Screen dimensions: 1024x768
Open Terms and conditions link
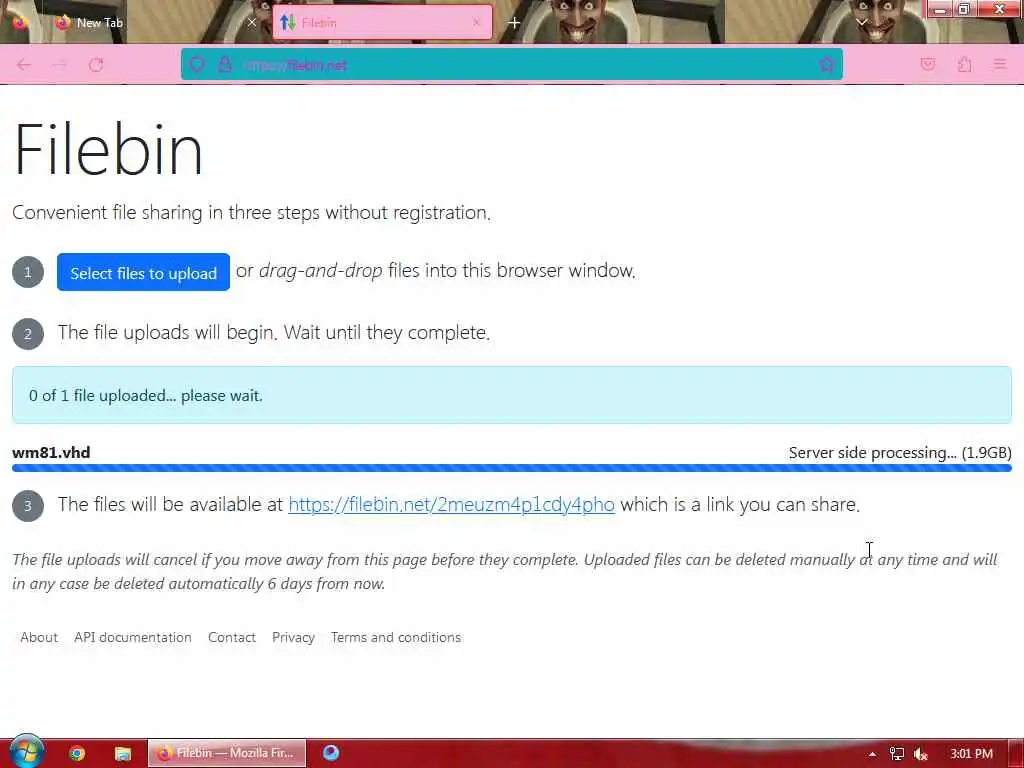[396, 637]
